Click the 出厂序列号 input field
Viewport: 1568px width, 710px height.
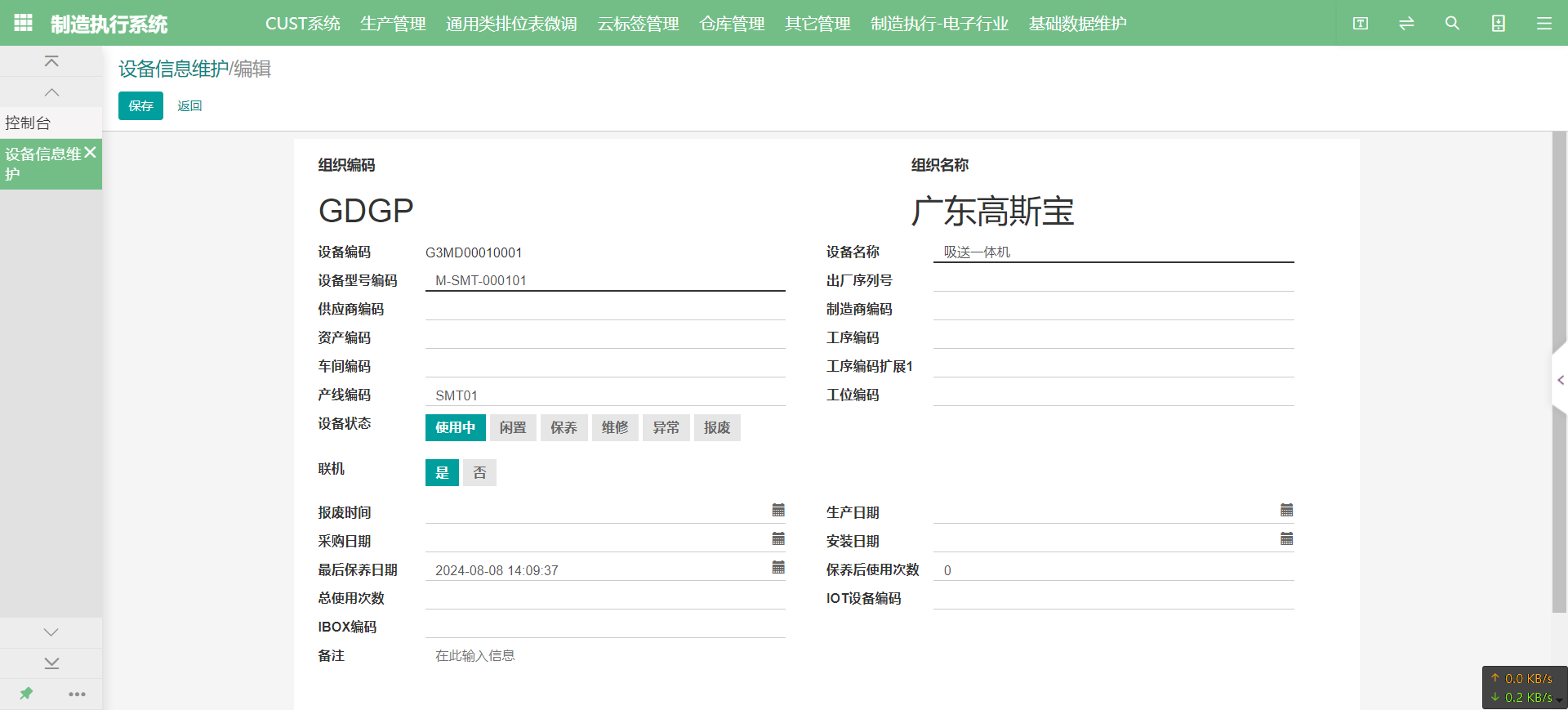tap(1114, 280)
